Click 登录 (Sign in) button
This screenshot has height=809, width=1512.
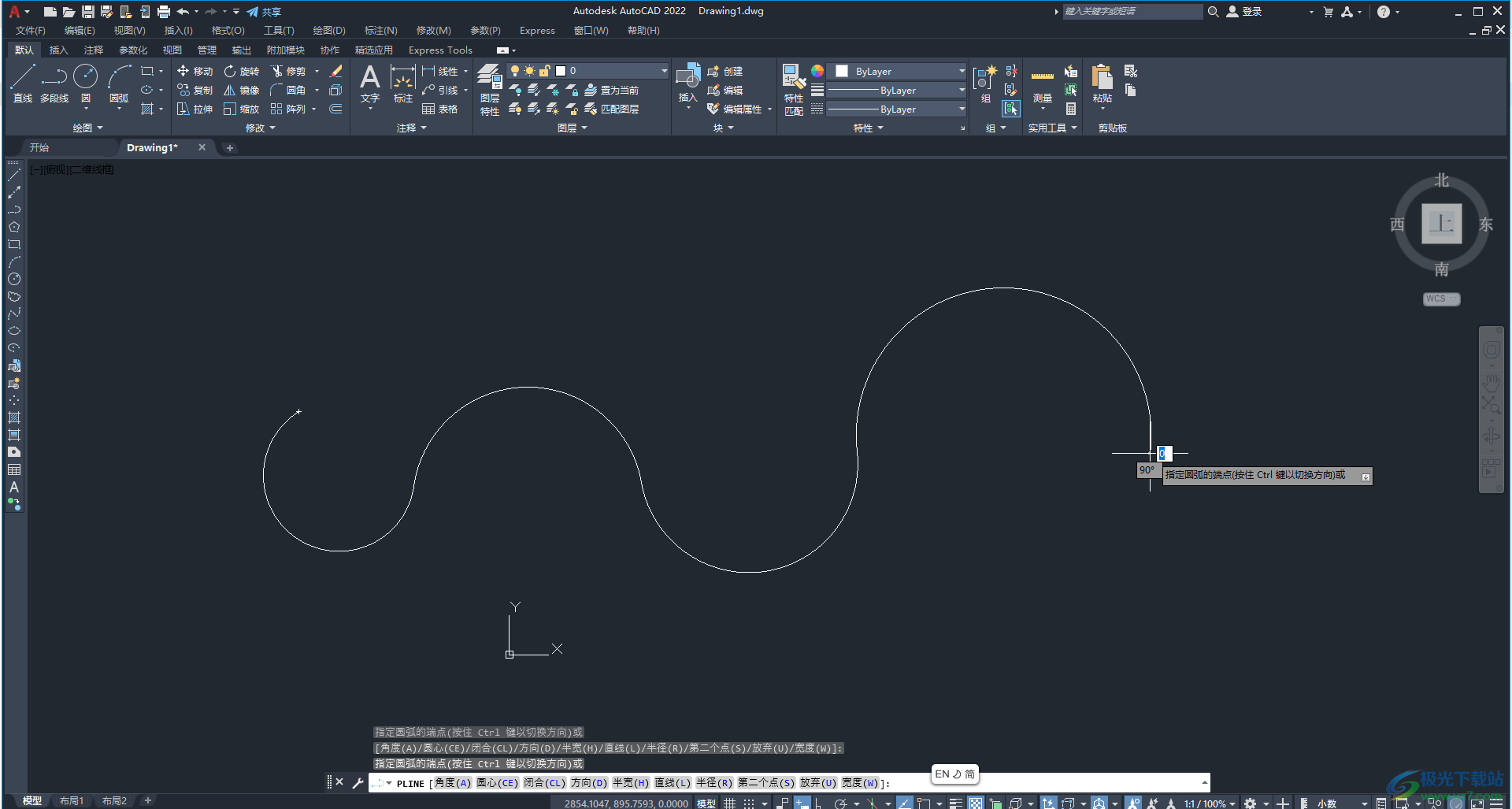click(x=1244, y=12)
